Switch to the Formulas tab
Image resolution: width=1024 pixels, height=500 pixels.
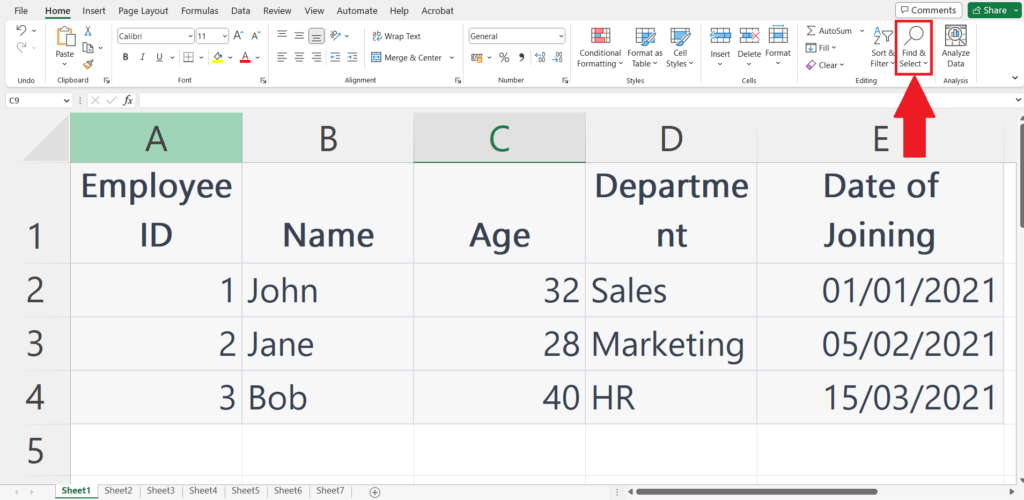pos(200,10)
